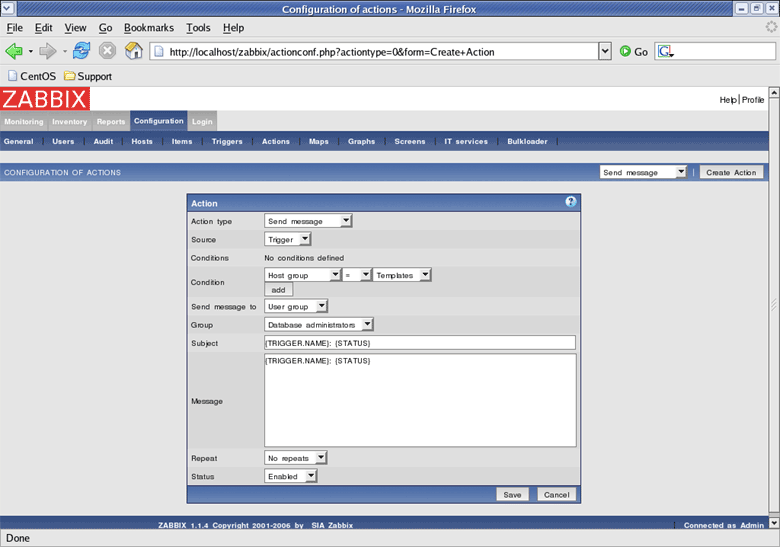Click the Forward arrow button
This screenshot has width=780, height=547.
point(47,51)
